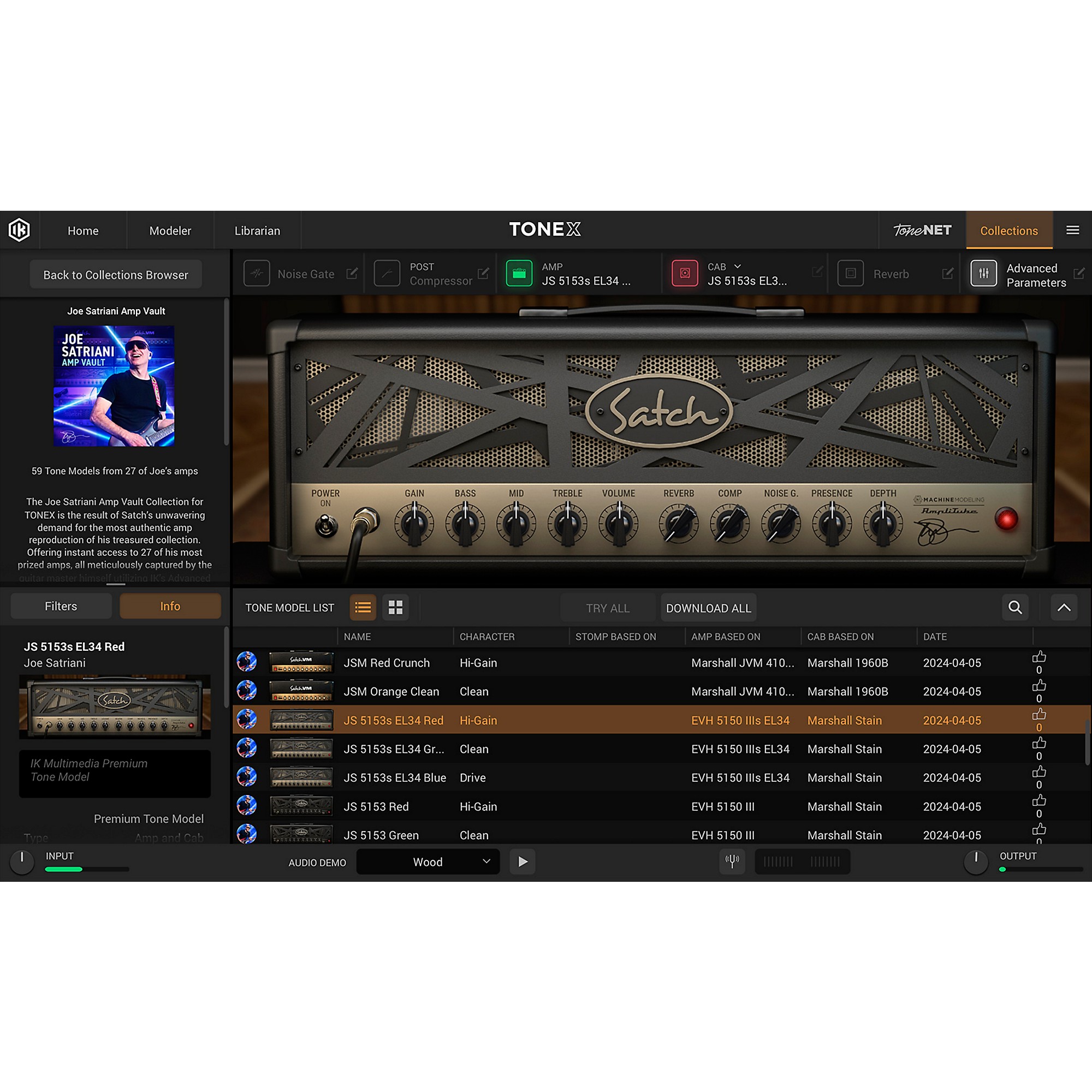Open the Collections tab

click(x=1009, y=230)
